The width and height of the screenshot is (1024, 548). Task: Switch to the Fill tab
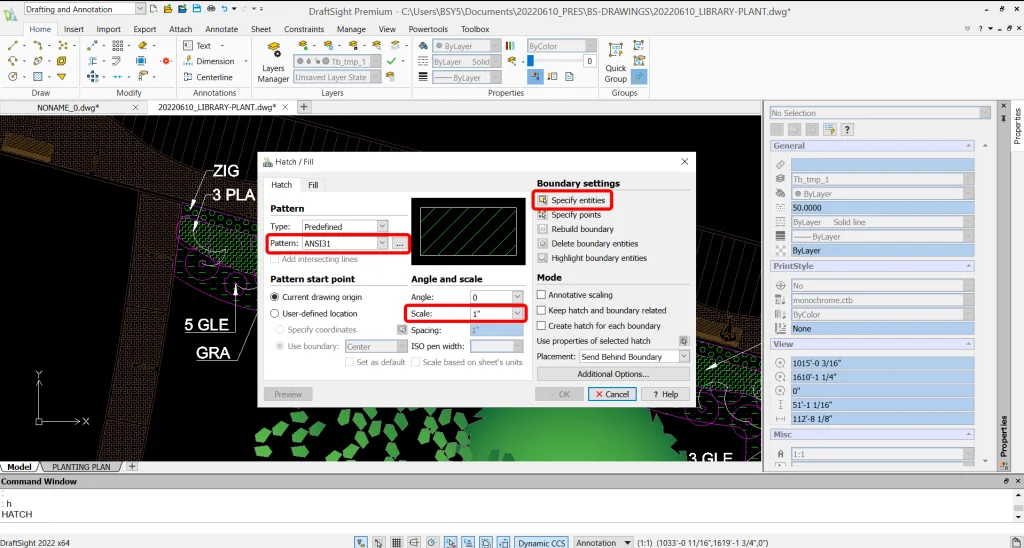[x=313, y=185]
